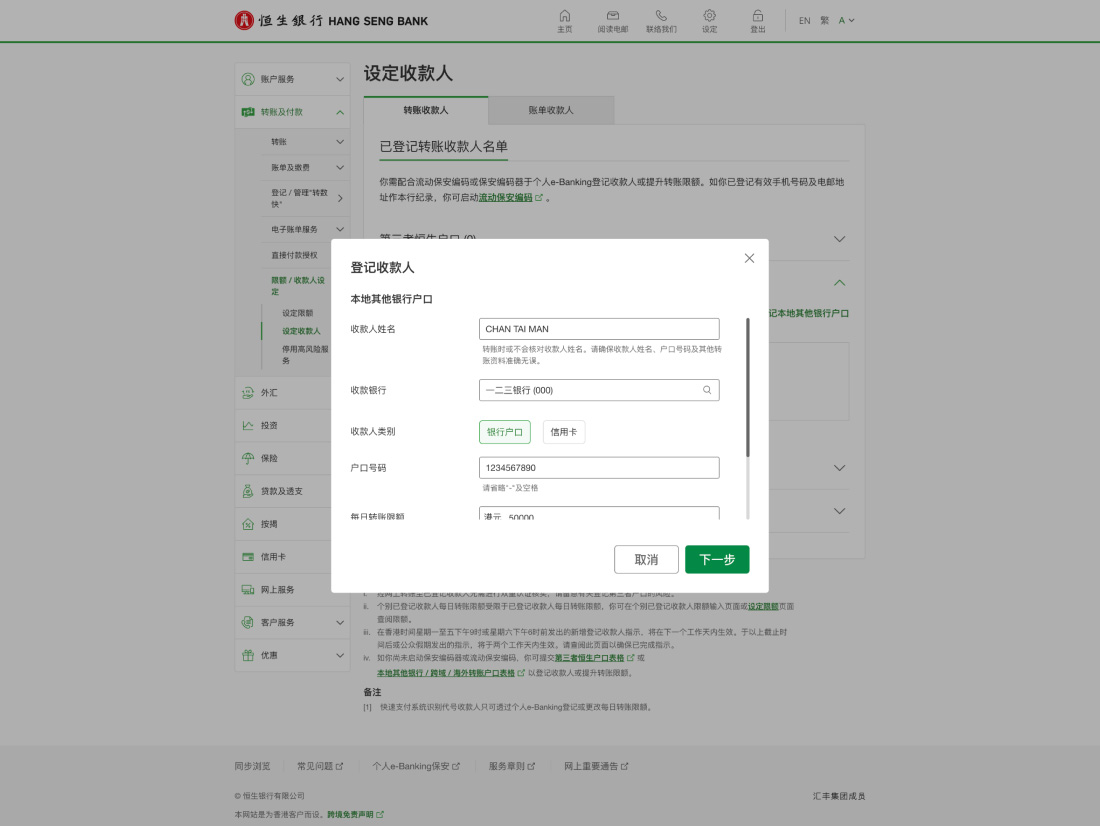Click the 取消 button
The width and height of the screenshot is (1100, 826).
coord(646,559)
